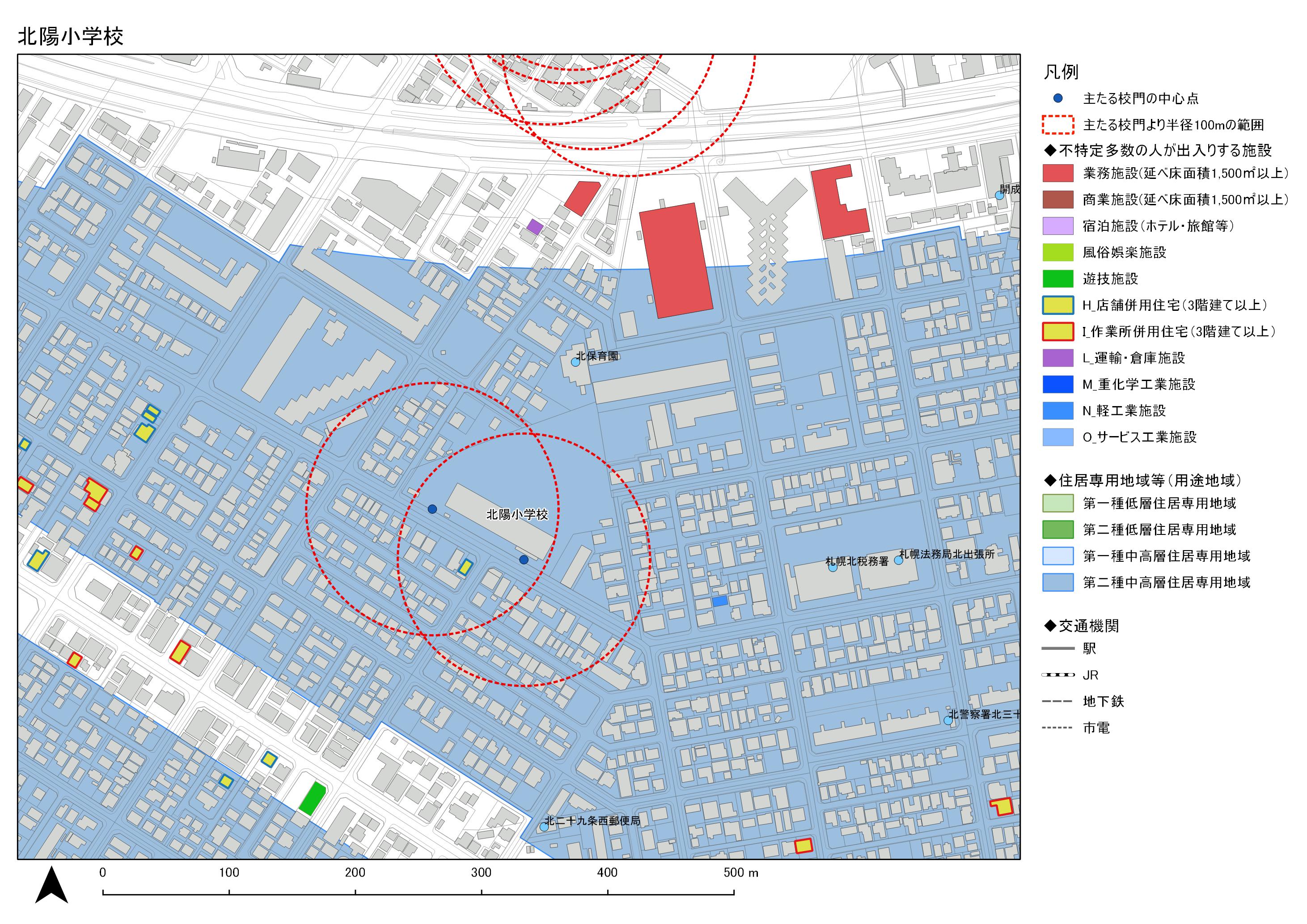Click the 市電 dotted line symbol
This screenshot has width=1307, height=924.
[x=1057, y=728]
